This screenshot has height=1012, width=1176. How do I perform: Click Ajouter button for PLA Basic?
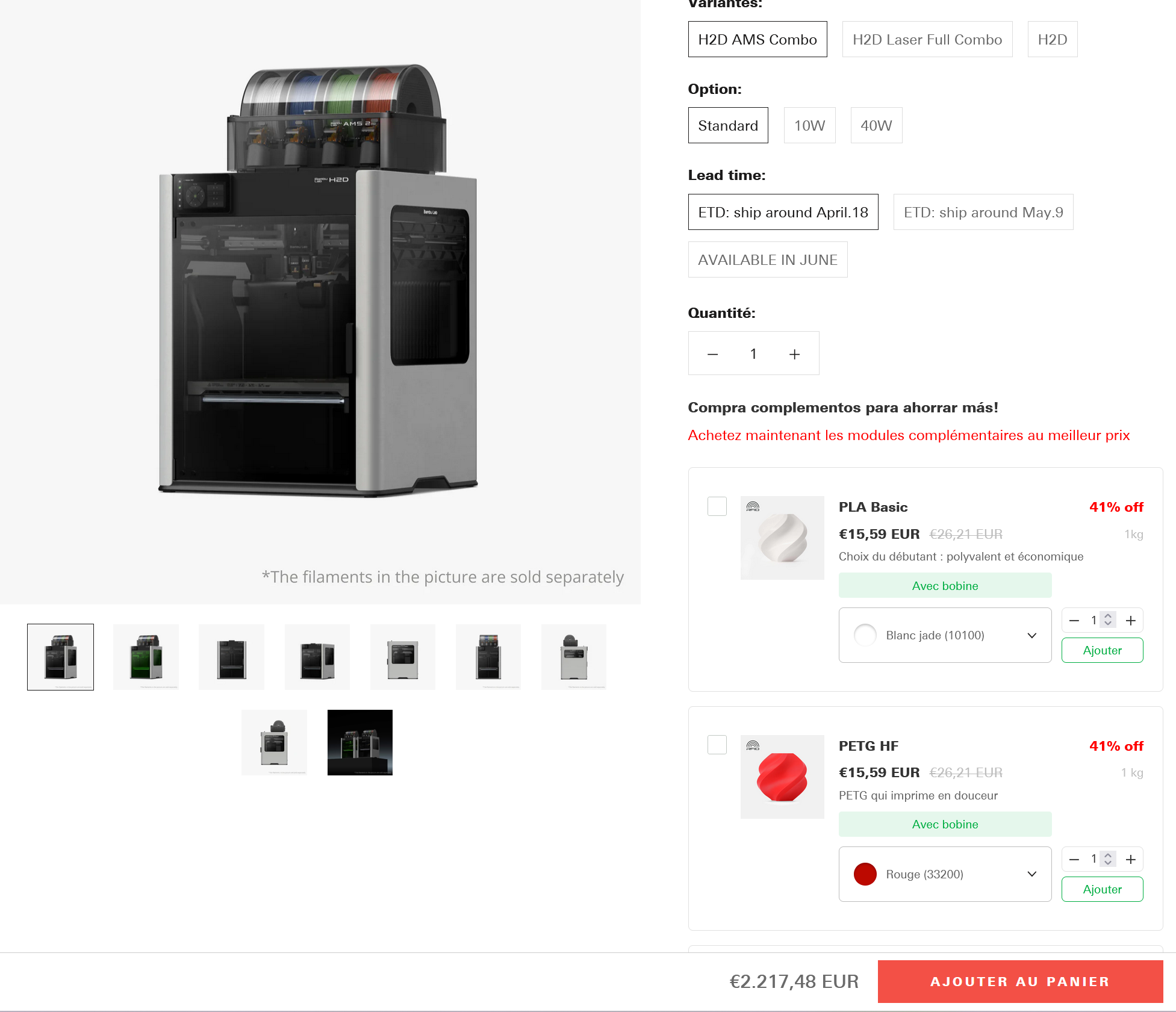[x=1102, y=650]
